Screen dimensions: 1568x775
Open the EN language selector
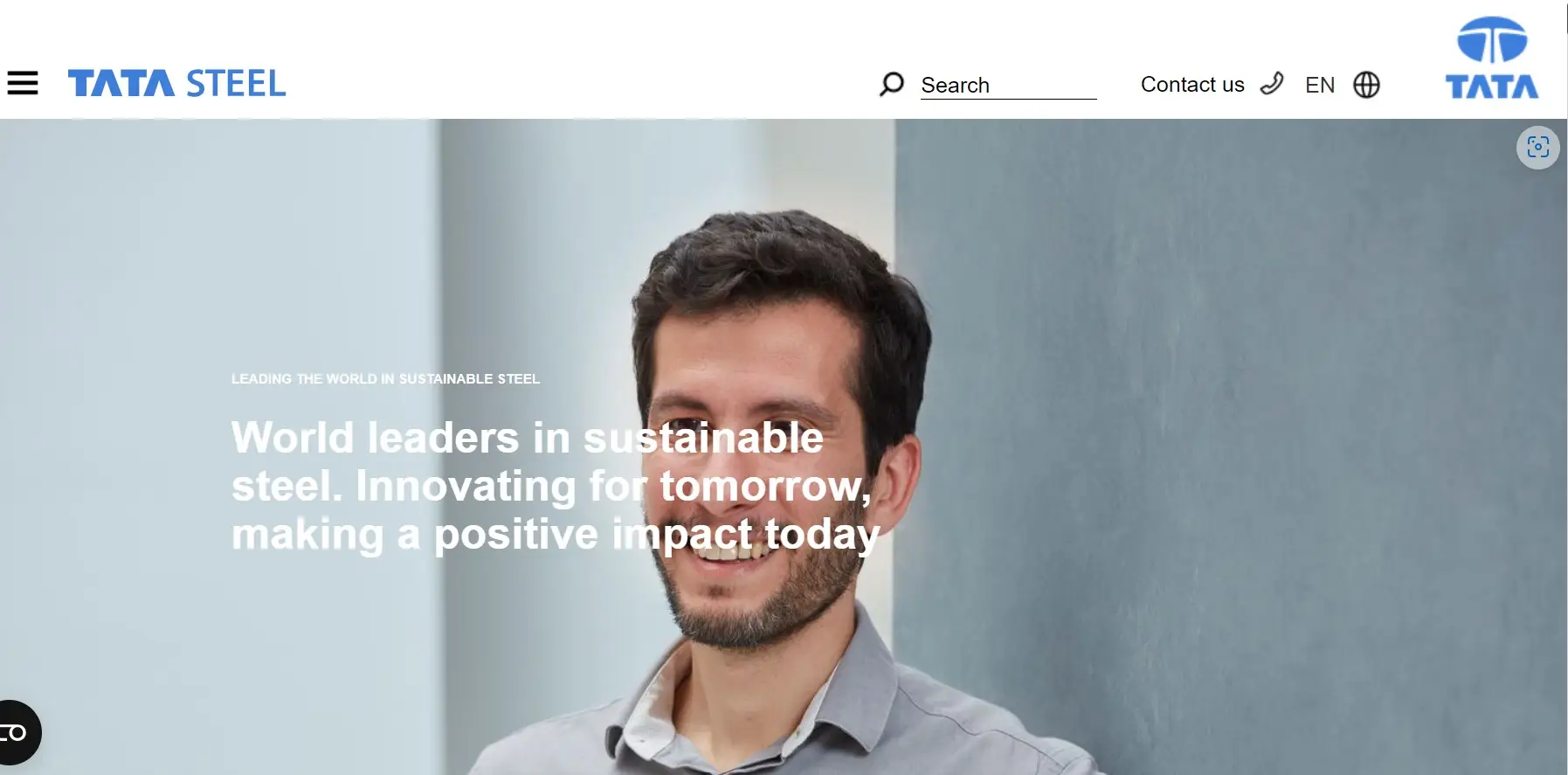pos(1320,85)
